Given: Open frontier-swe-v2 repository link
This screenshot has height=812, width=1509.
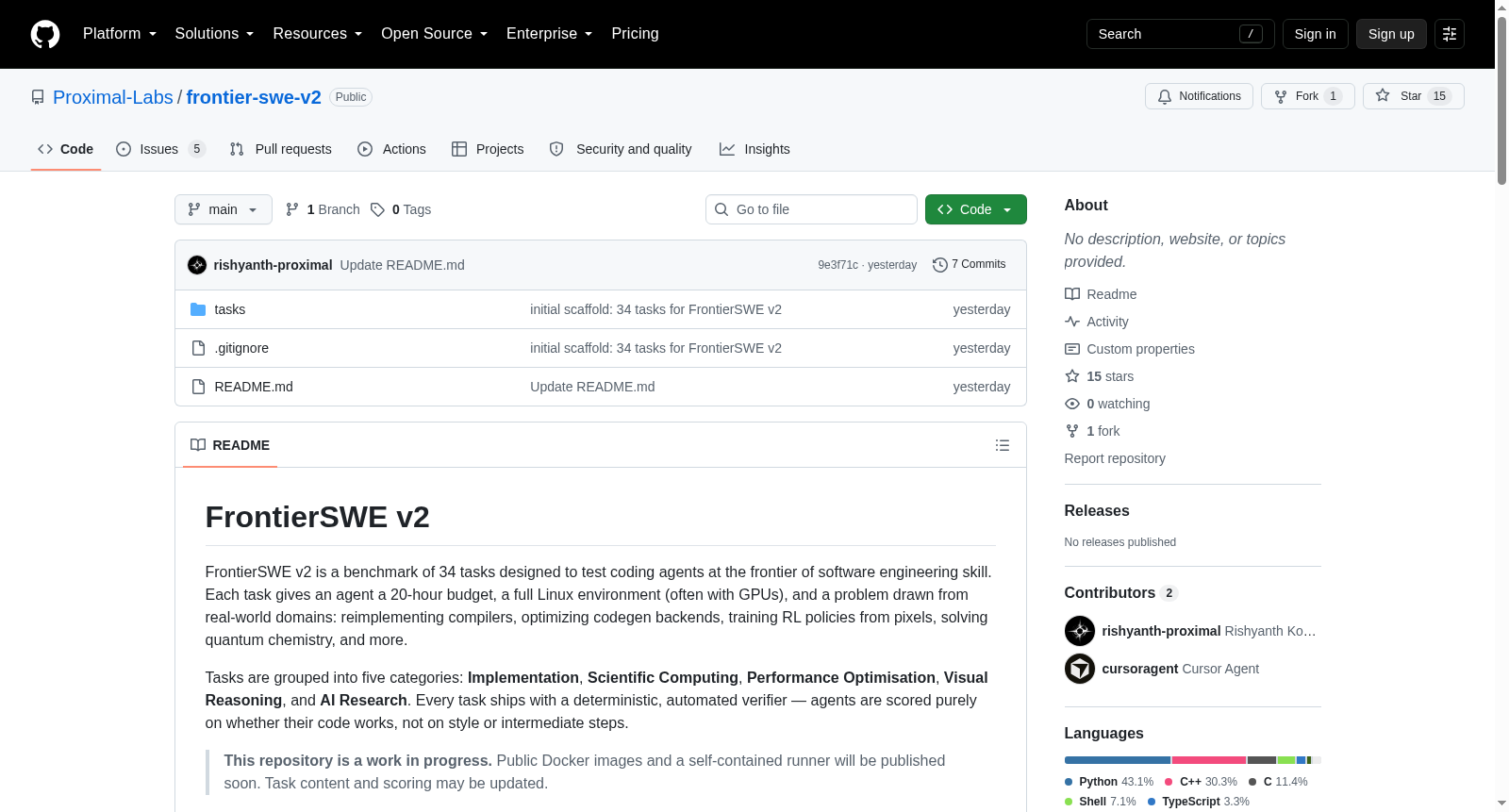Looking at the screenshot, I should pyautogui.click(x=254, y=97).
